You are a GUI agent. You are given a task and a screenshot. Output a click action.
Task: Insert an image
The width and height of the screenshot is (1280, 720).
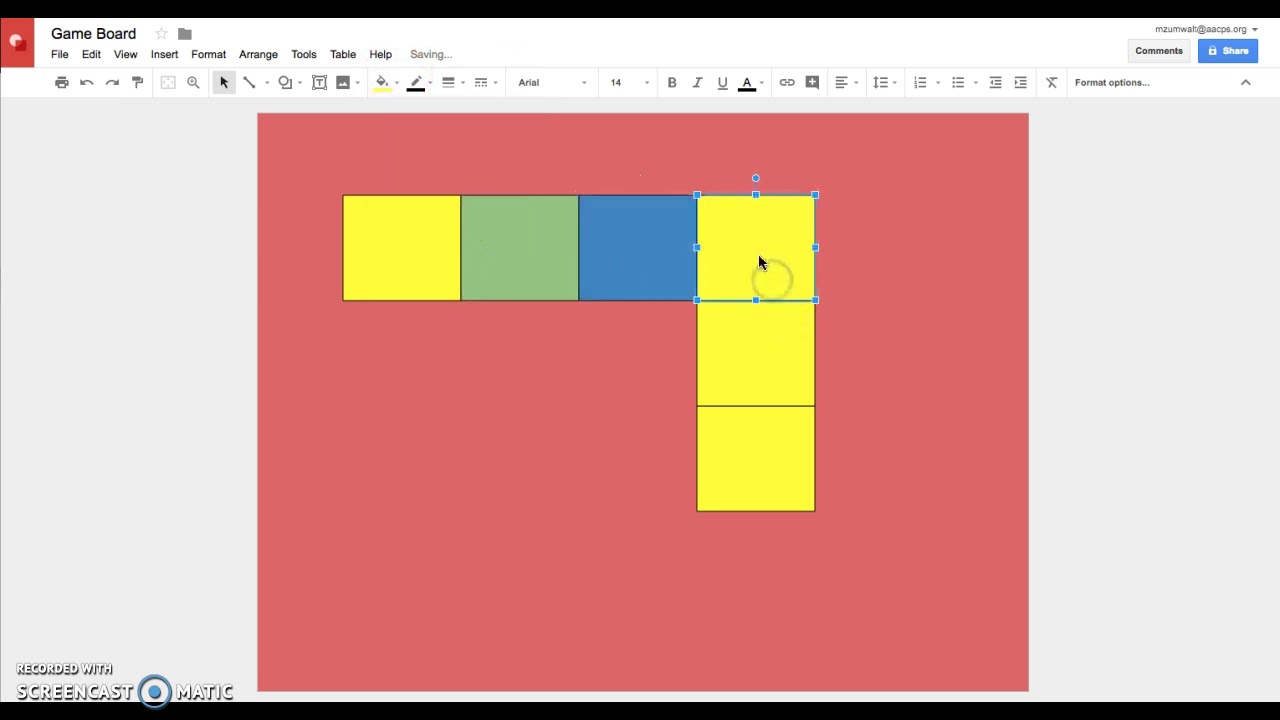pos(343,82)
